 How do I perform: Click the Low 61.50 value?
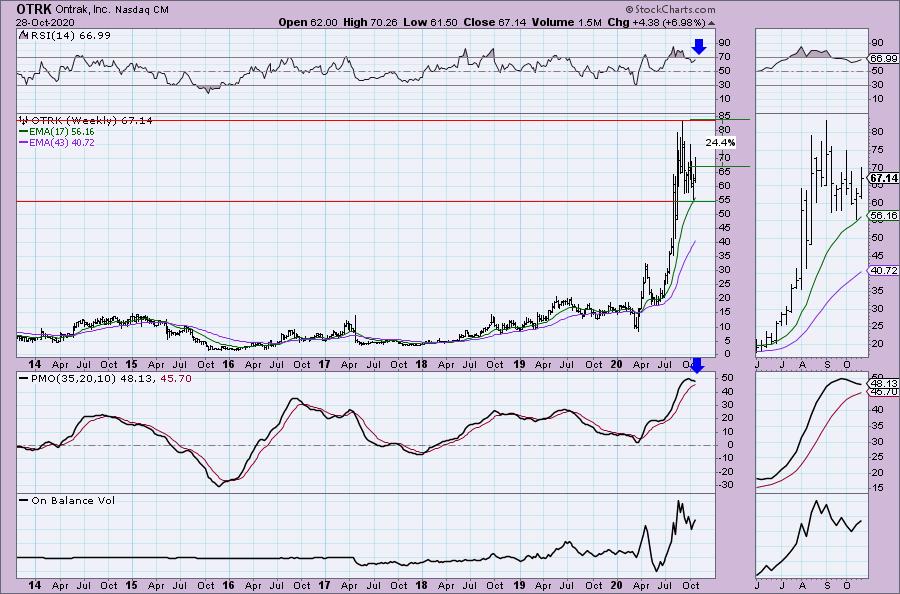point(430,22)
